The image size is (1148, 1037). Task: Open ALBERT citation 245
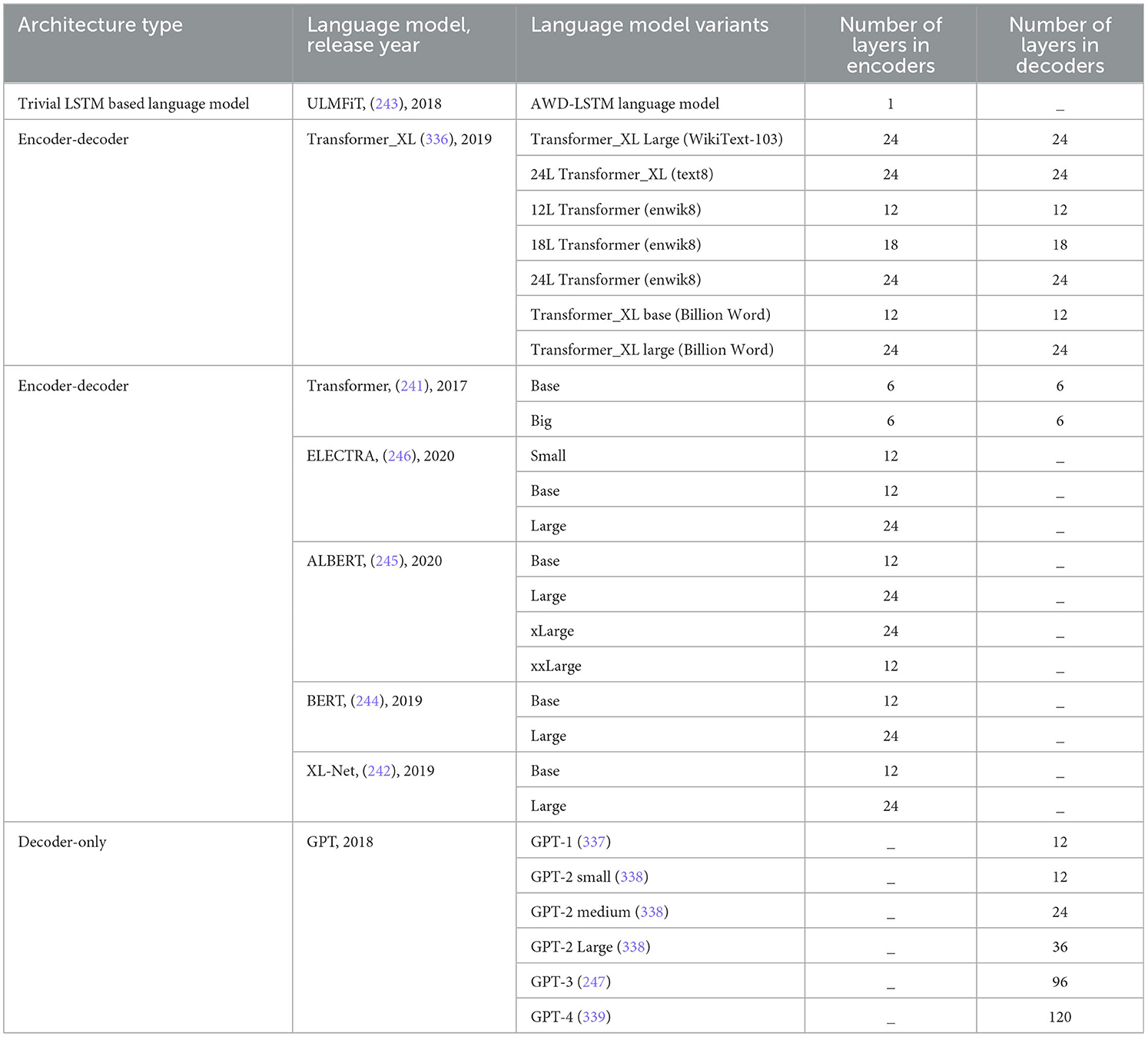387,561
